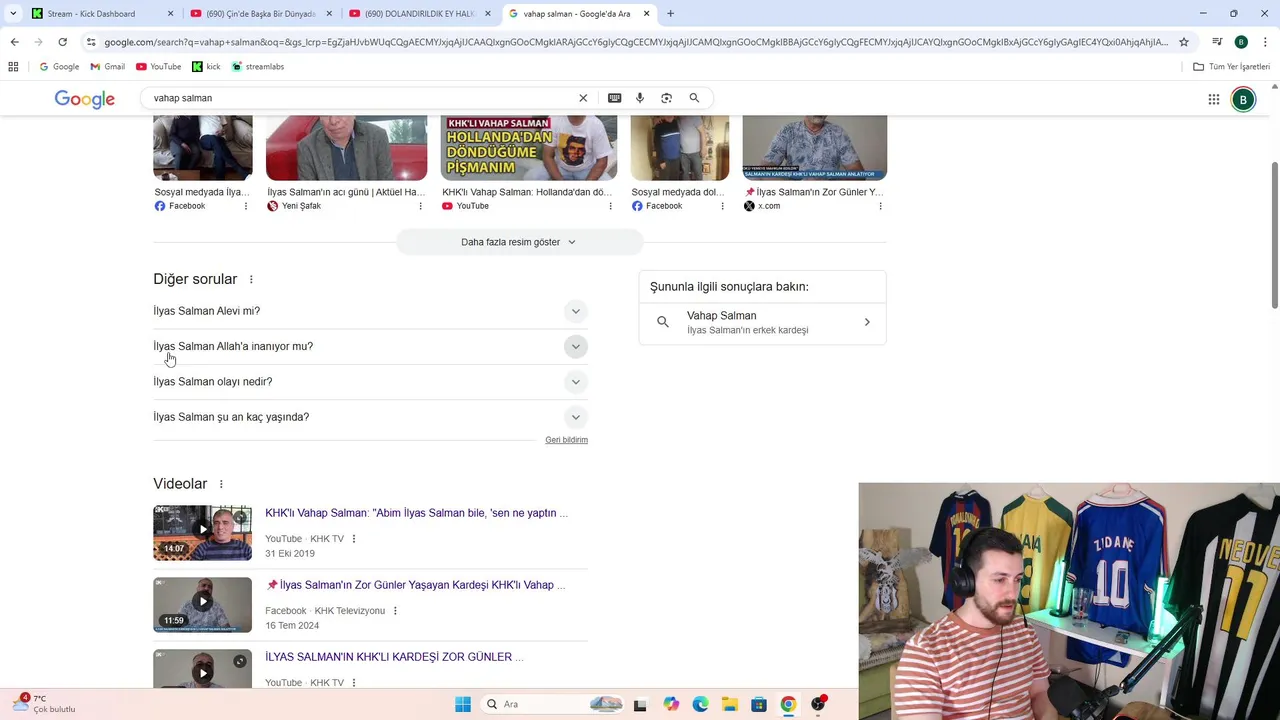This screenshot has height=720, width=1280.
Task: Search by image with Lens icon
Action: 666,98
